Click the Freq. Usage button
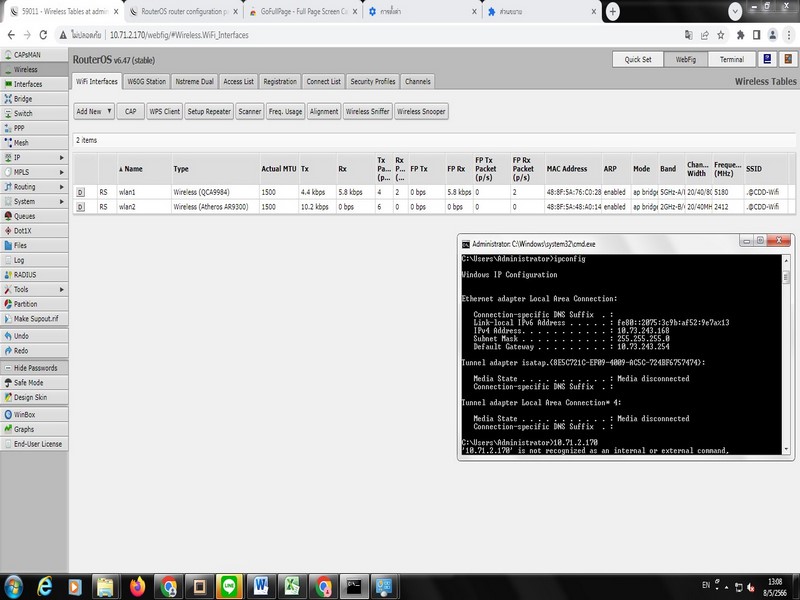800x600 pixels. click(x=285, y=111)
